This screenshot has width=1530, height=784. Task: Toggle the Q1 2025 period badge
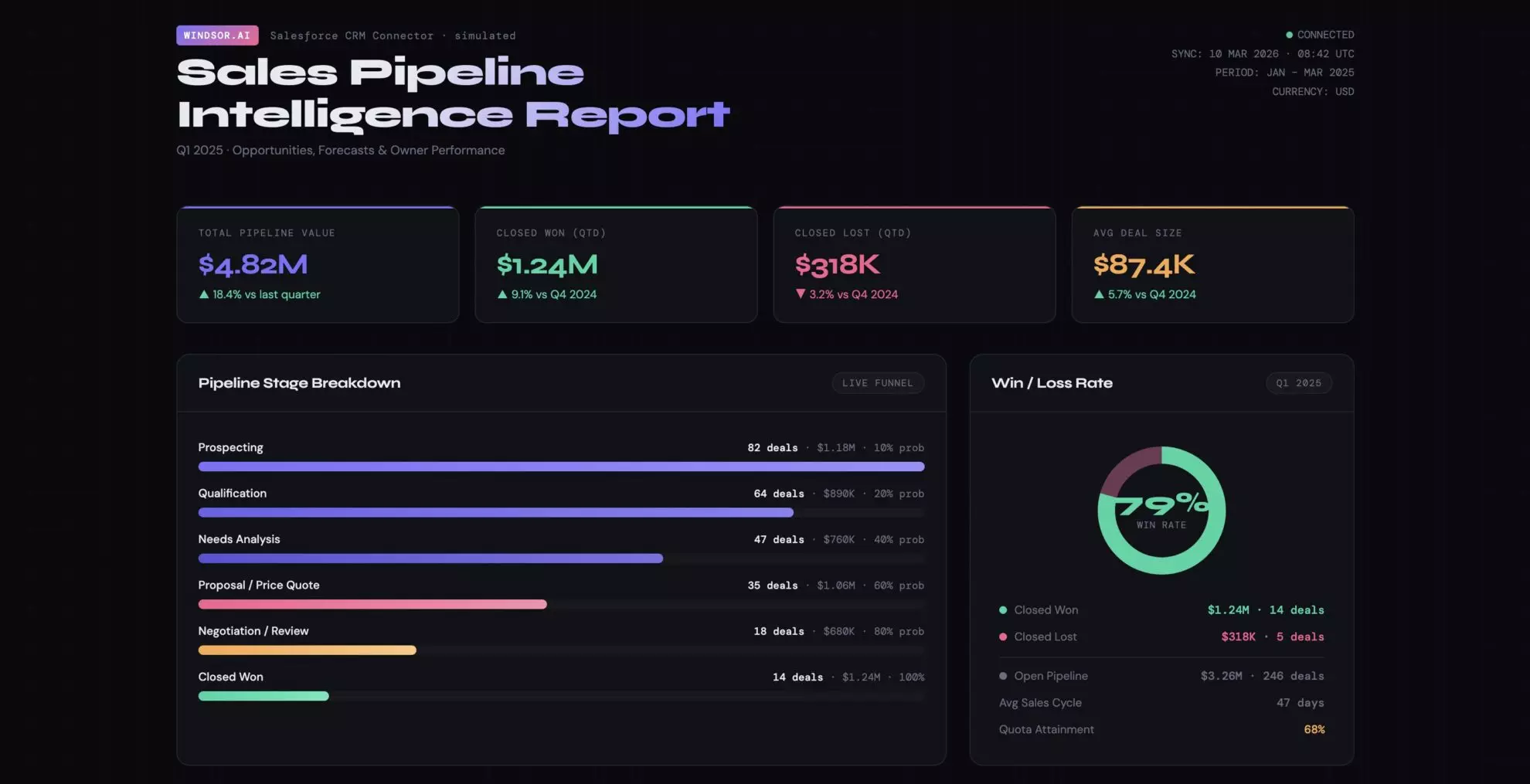(x=1299, y=382)
